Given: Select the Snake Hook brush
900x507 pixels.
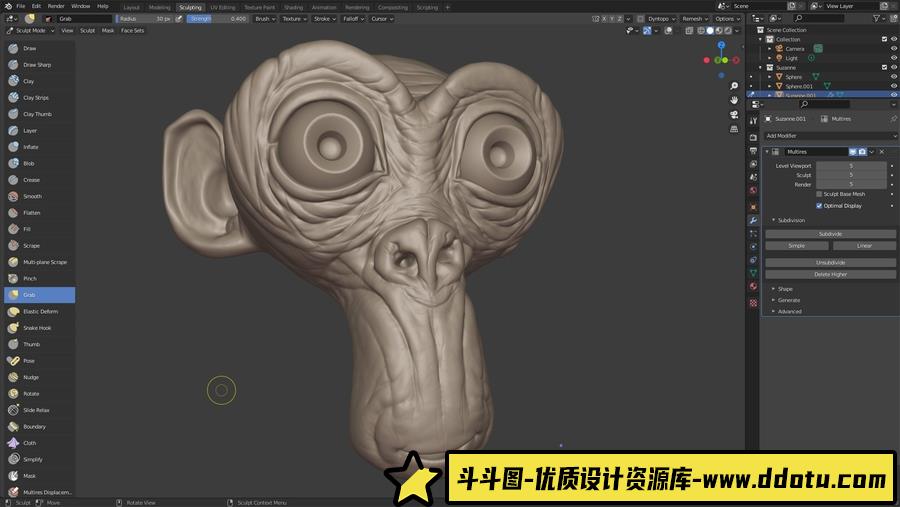Looking at the screenshot, I should coord(39,328).
